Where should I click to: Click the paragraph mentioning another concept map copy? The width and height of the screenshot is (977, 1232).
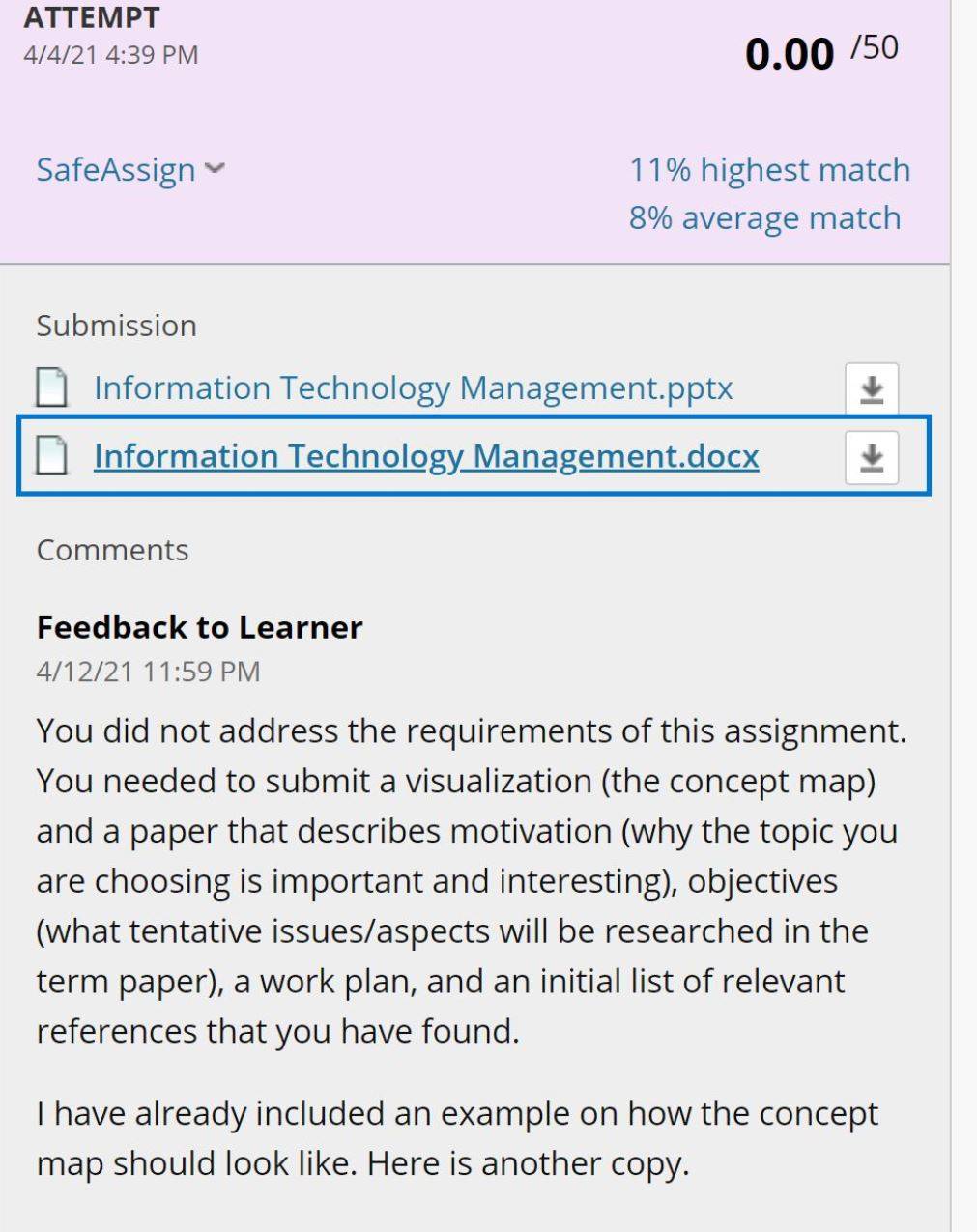tap(457, 1137)
